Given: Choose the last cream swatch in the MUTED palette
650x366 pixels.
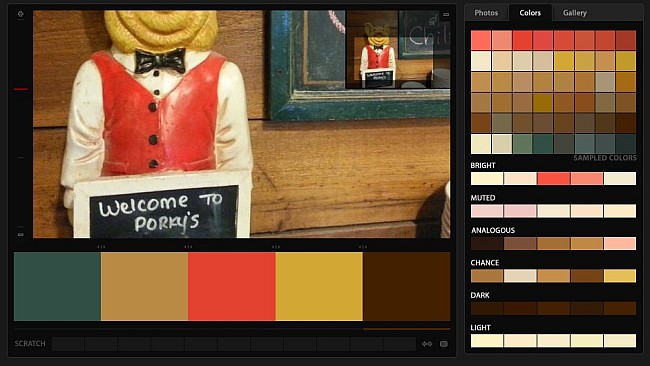Looking at the screenshot, I should (x=620, y=211).
